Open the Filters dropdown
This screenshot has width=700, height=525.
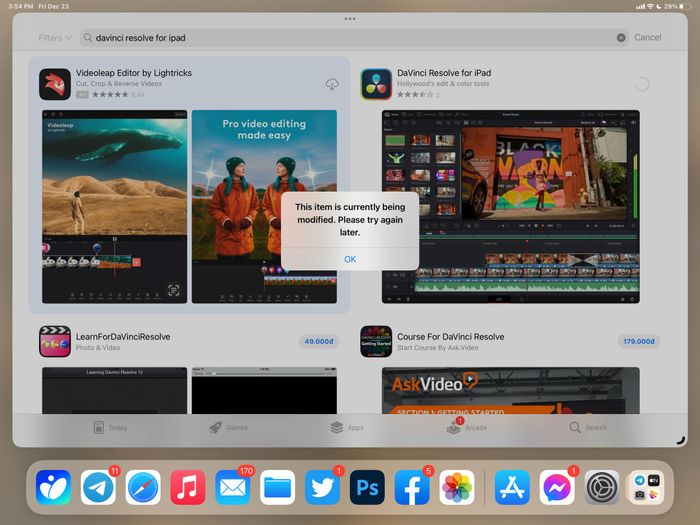pos(54,38)
